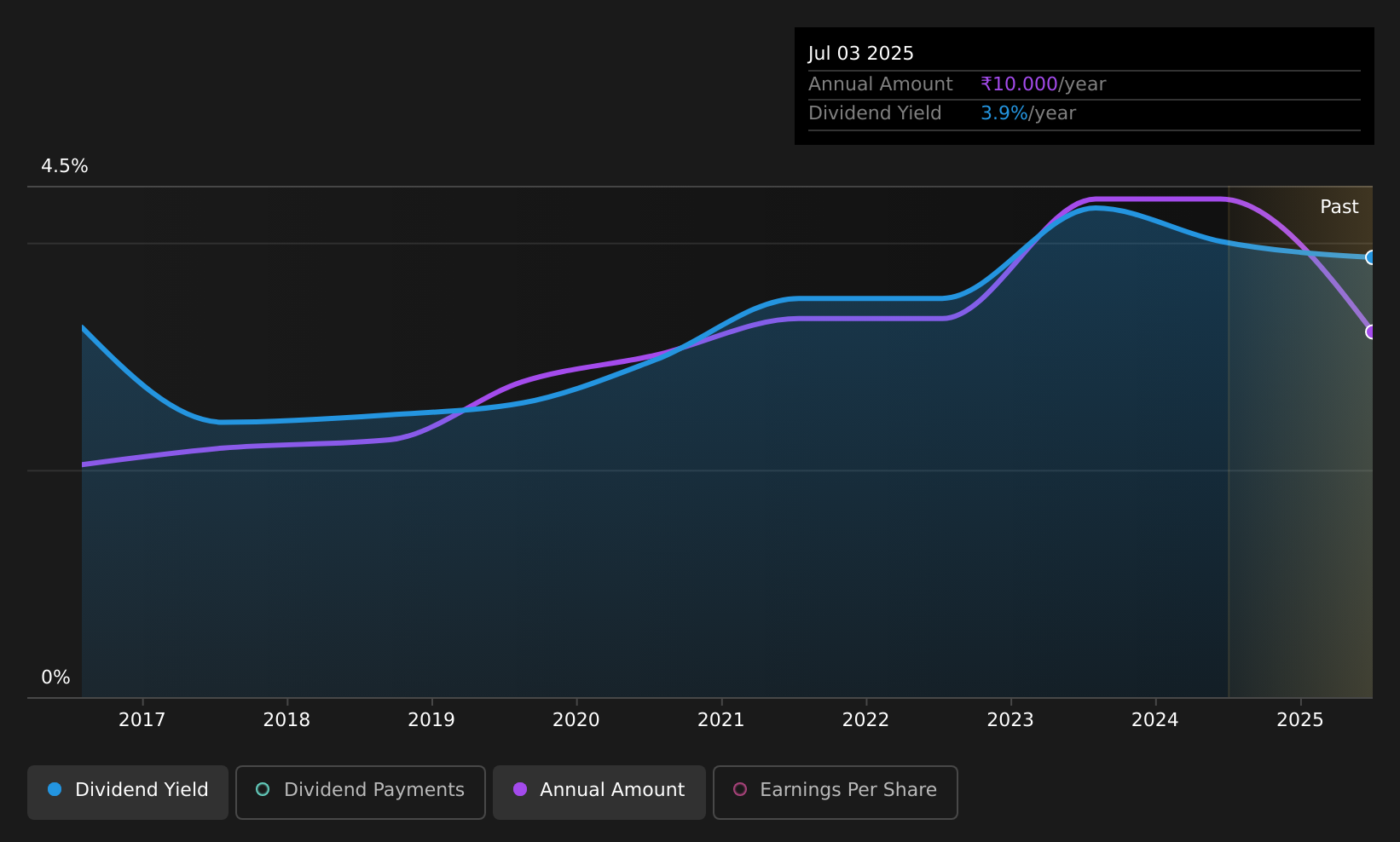Click the 2025 x-axis label
The width and height of the screenshot is (1400, 842).
[x=1300, y=720]
